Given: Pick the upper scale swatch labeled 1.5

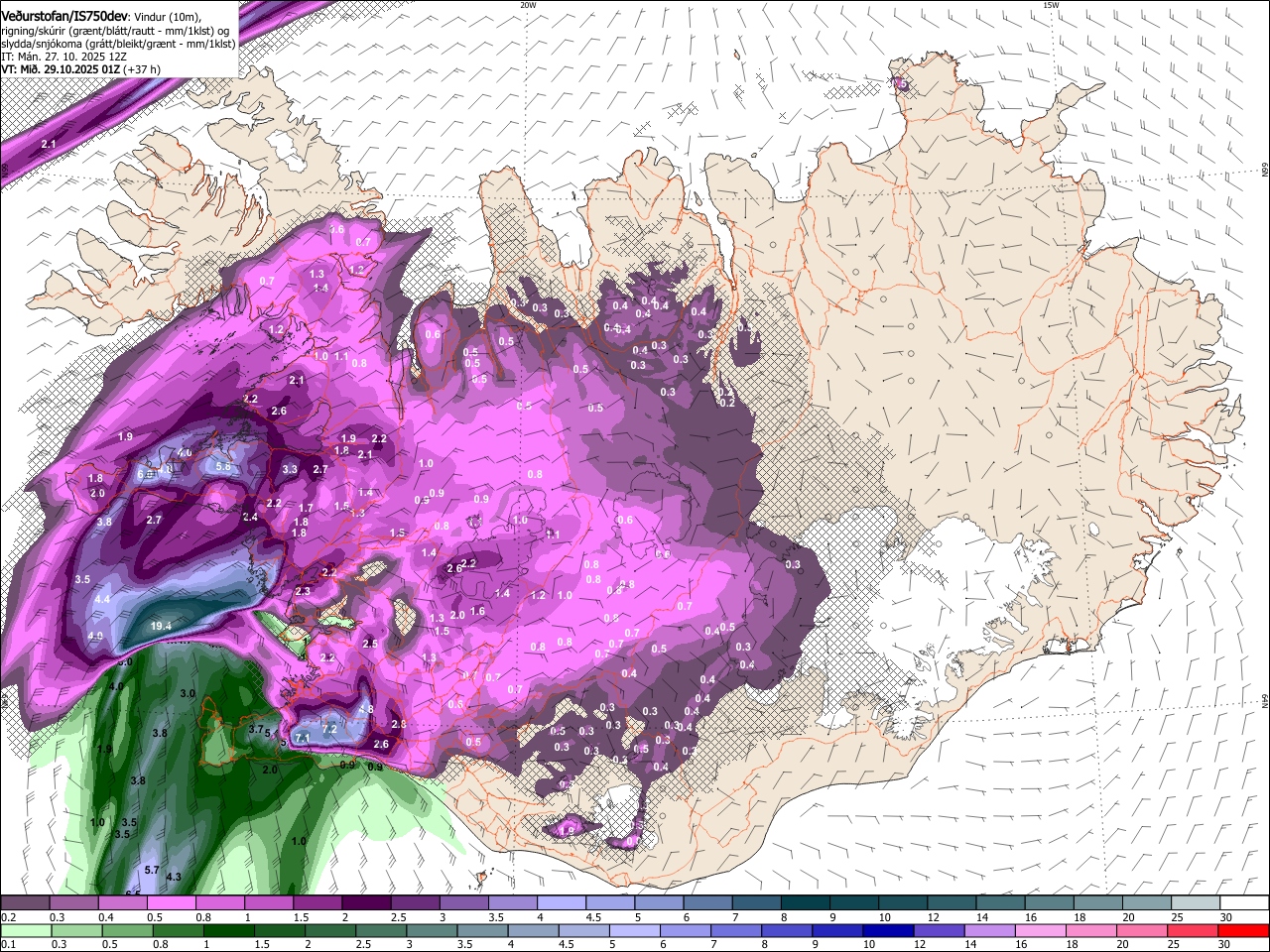Looking at the screenshot, I should coord(317,903).
